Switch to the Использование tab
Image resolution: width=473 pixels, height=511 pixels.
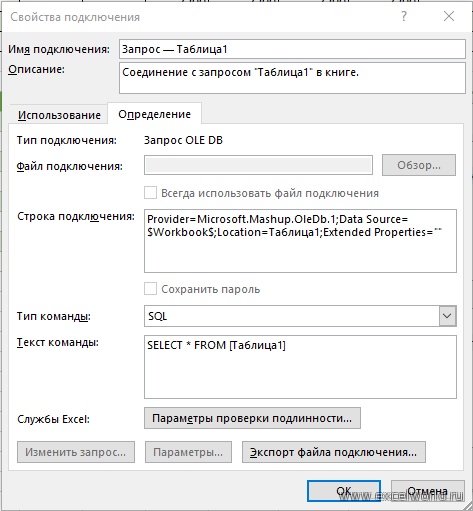pyautogui.click(x=59, y=115)
